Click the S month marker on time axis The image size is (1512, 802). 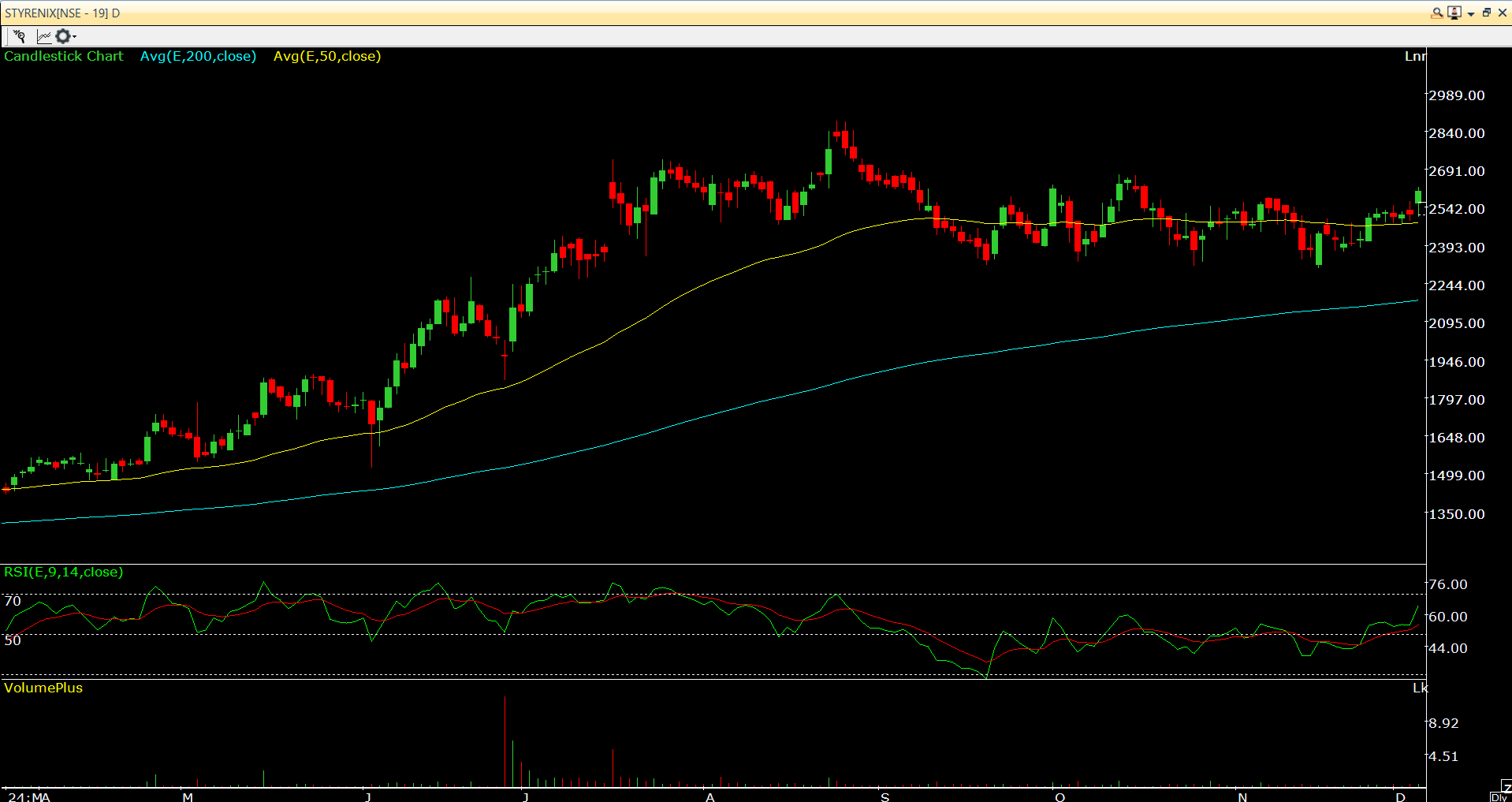coord(885,796)
